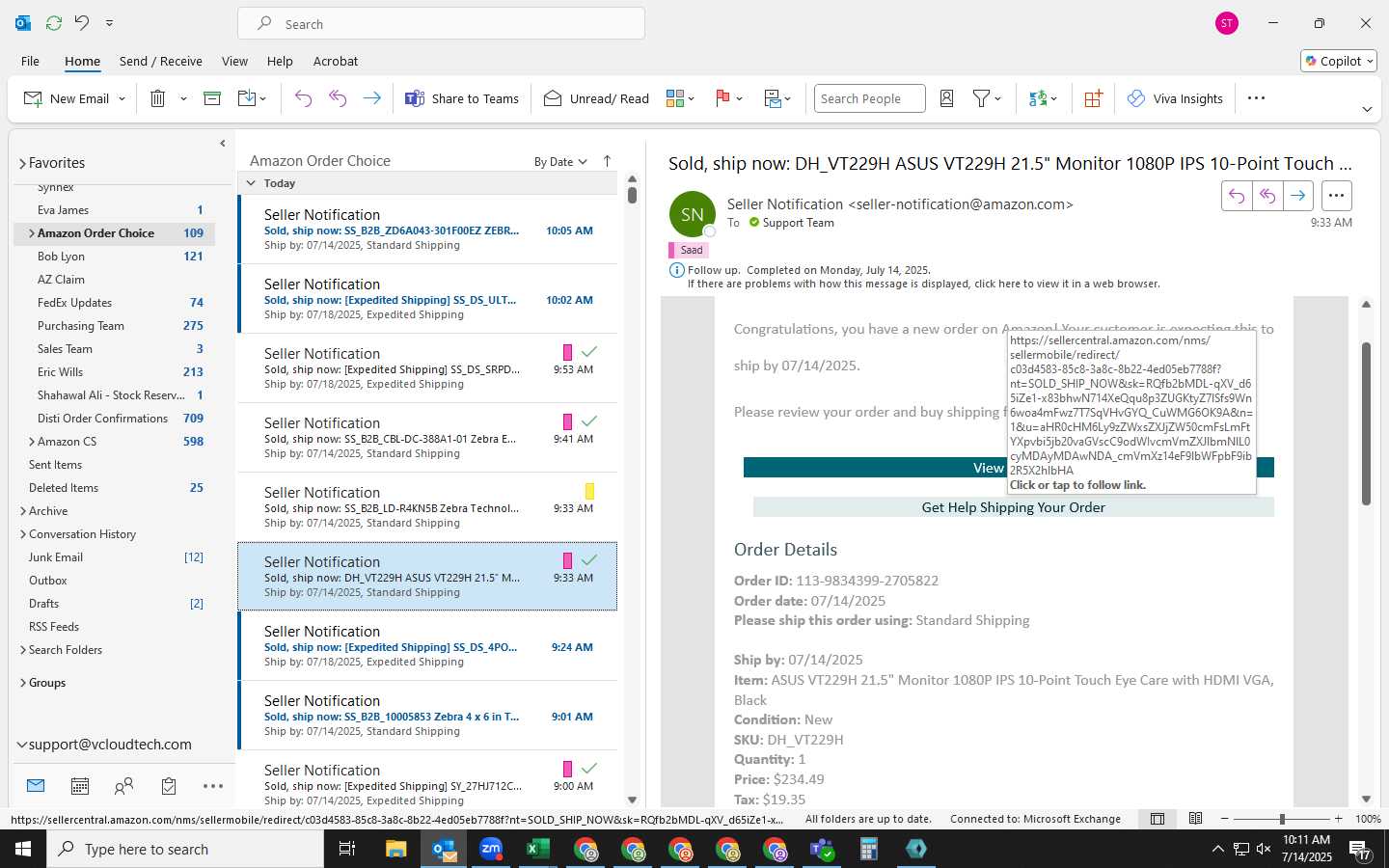Click the Move to folder icon

pos(247,98)
